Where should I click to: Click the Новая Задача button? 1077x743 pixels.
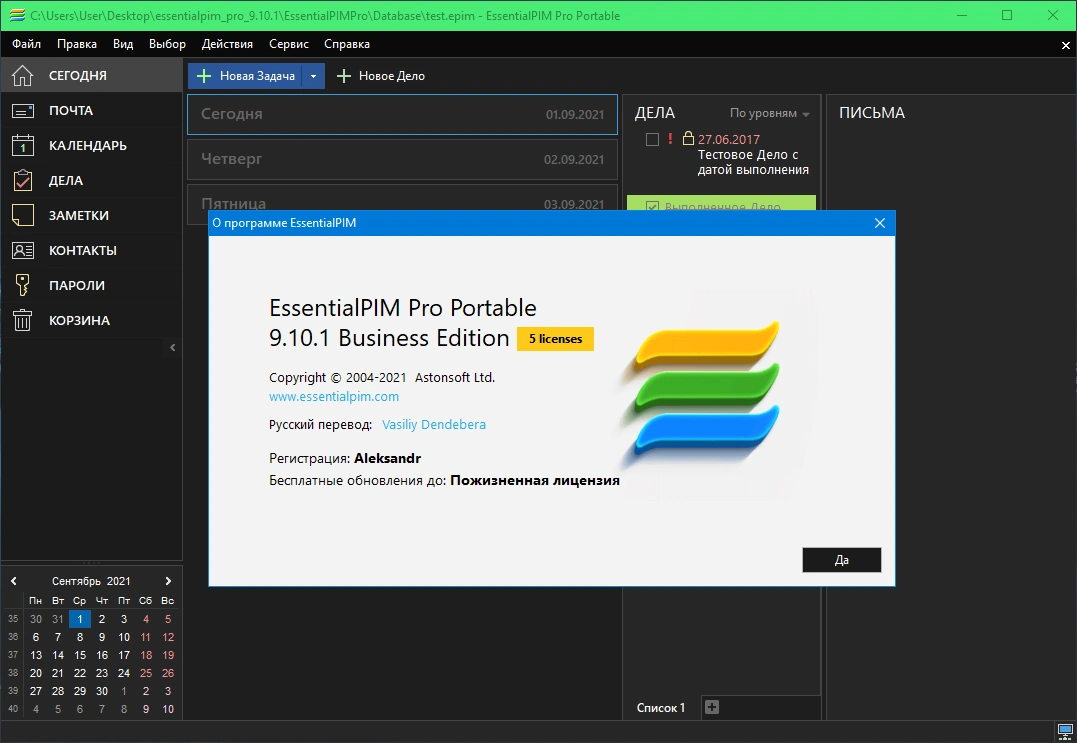point(246,76)
